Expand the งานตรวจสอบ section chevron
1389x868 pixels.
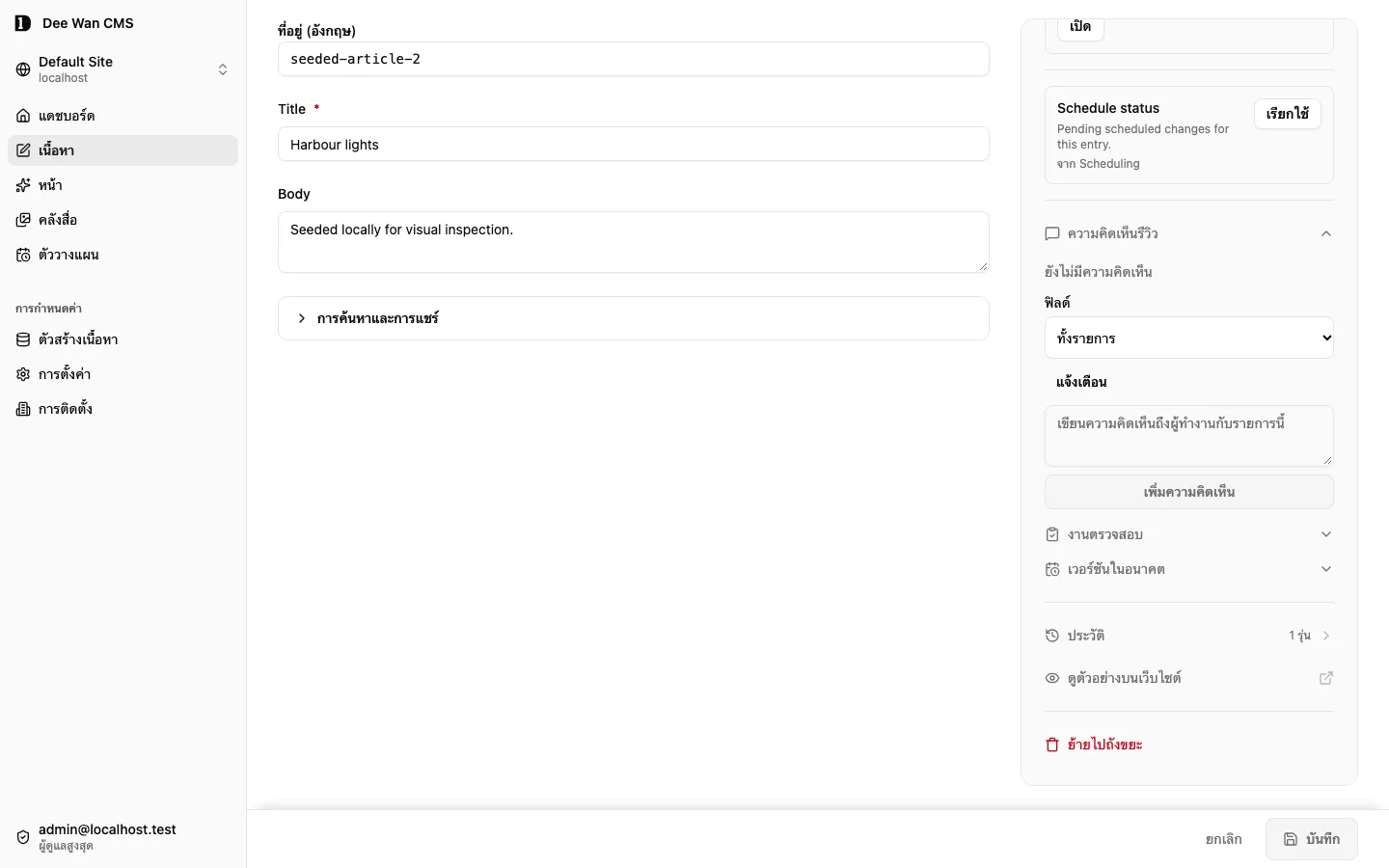click(x=1326, y=534)
